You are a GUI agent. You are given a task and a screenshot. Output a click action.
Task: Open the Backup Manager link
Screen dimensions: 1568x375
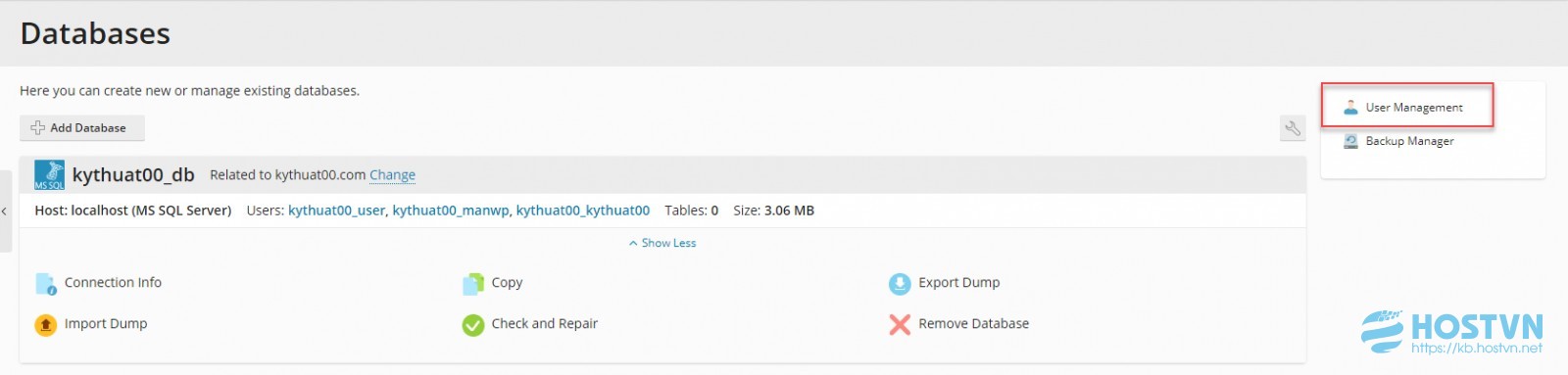[x=1409, y=141]
